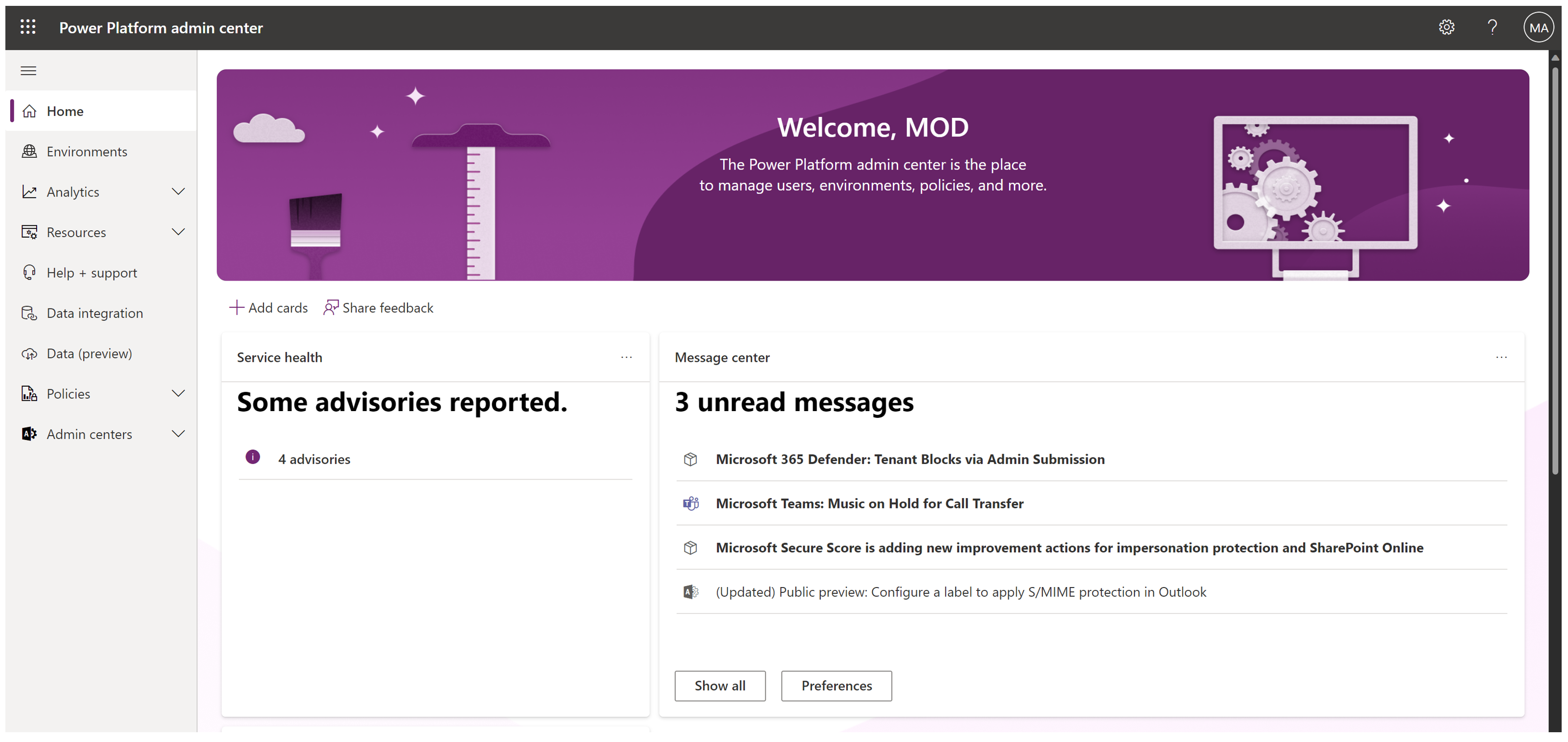The image size is (1568, 742).
Task: Open the app launcher waffle icon
Action: [x=28, y=27]
